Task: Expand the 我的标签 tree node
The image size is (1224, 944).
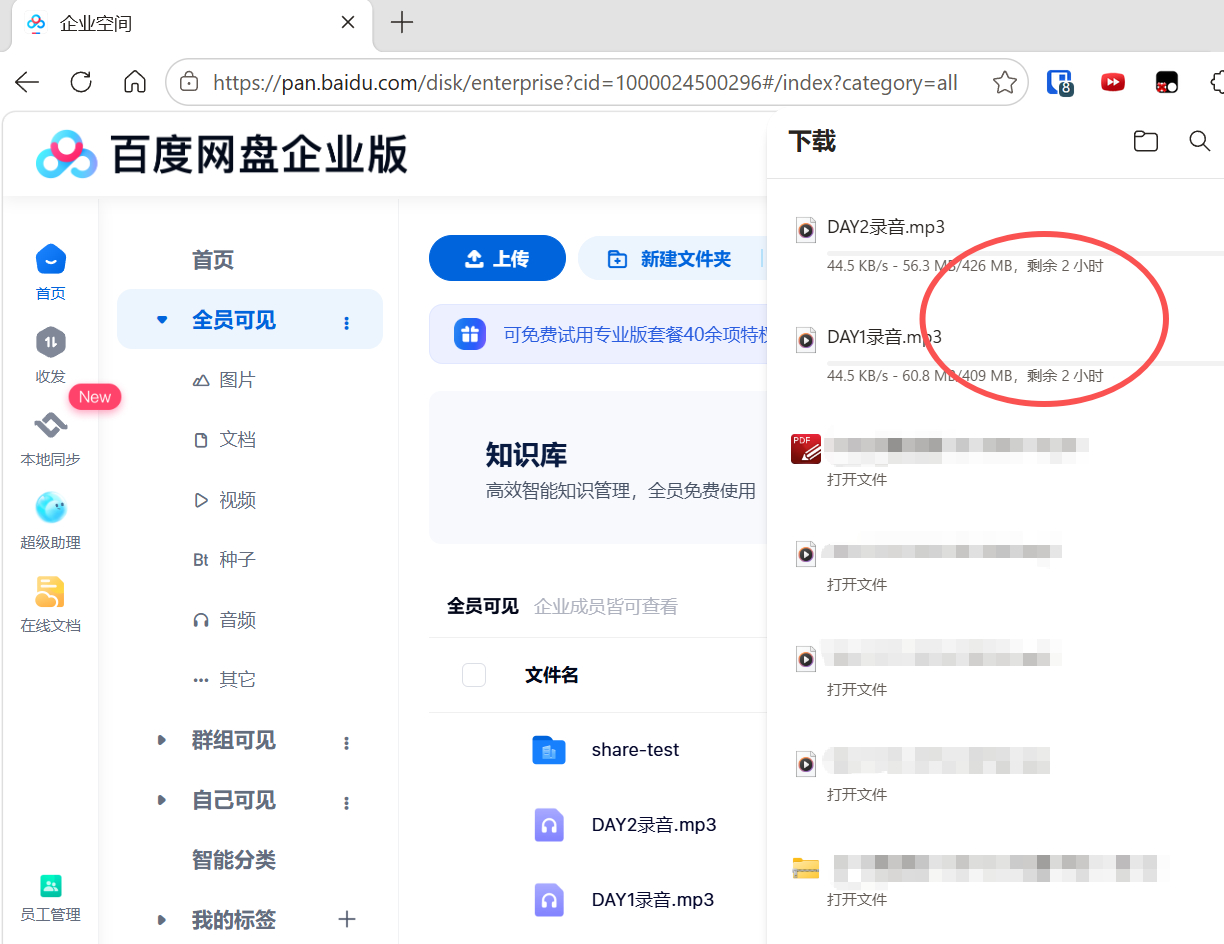Action: point(162,920)
